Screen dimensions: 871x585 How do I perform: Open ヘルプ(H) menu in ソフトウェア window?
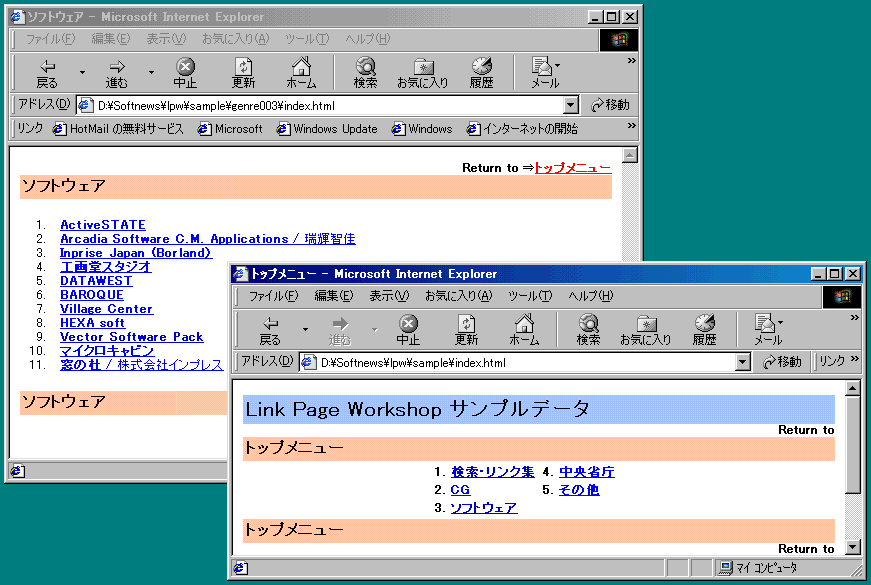click(368, 39)
